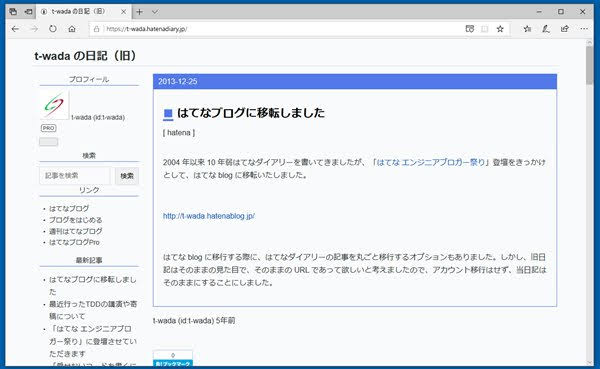
Task: Click the Add notes pen icon
Action: click(546, 29)
